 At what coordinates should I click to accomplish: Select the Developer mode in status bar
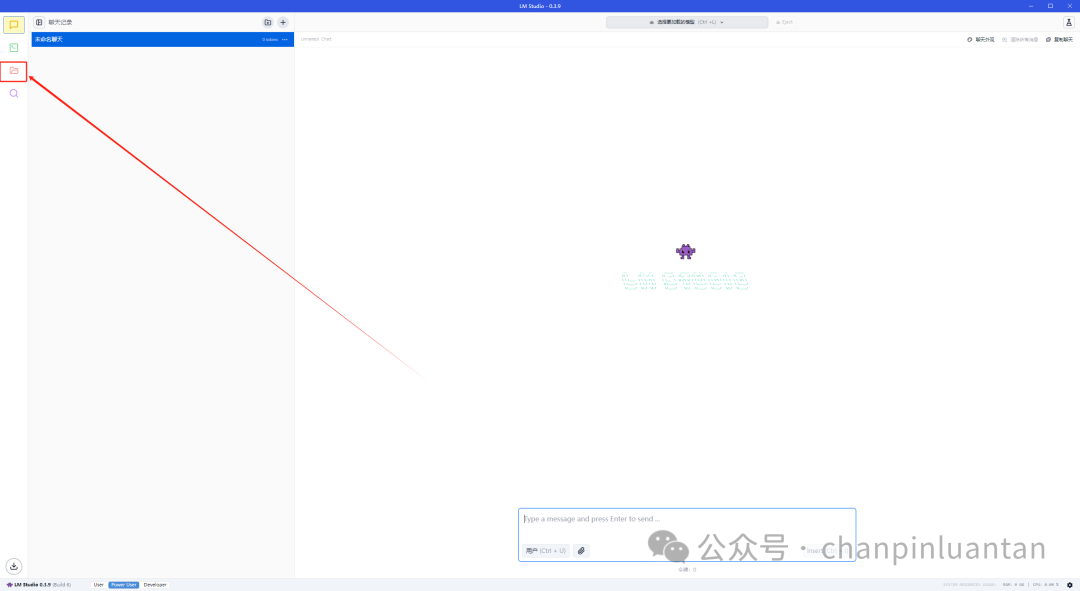pyautogui.click(x=155, y=585)
